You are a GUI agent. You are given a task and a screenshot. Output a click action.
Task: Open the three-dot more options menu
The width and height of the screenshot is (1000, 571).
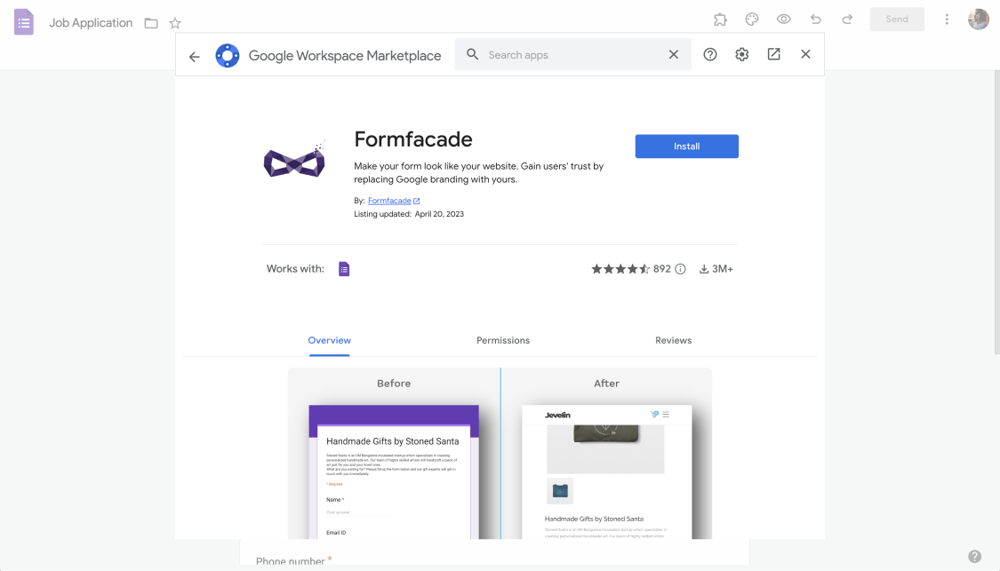[x=947, y=19]
